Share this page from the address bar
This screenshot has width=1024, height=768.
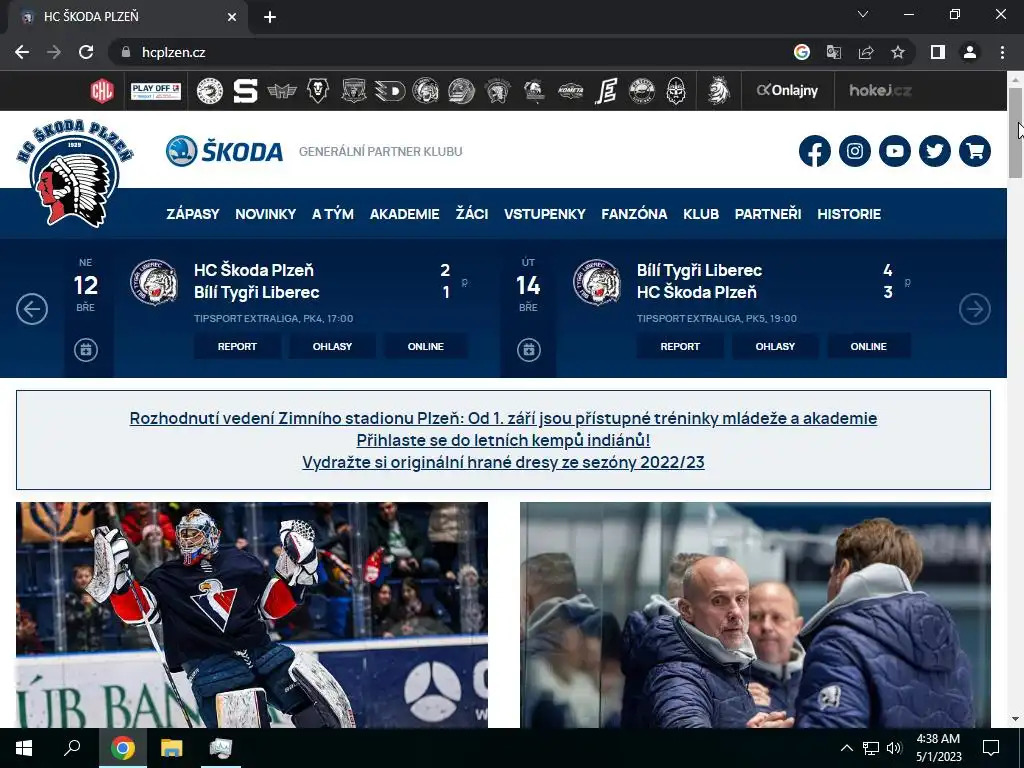(x=866, y=52)
